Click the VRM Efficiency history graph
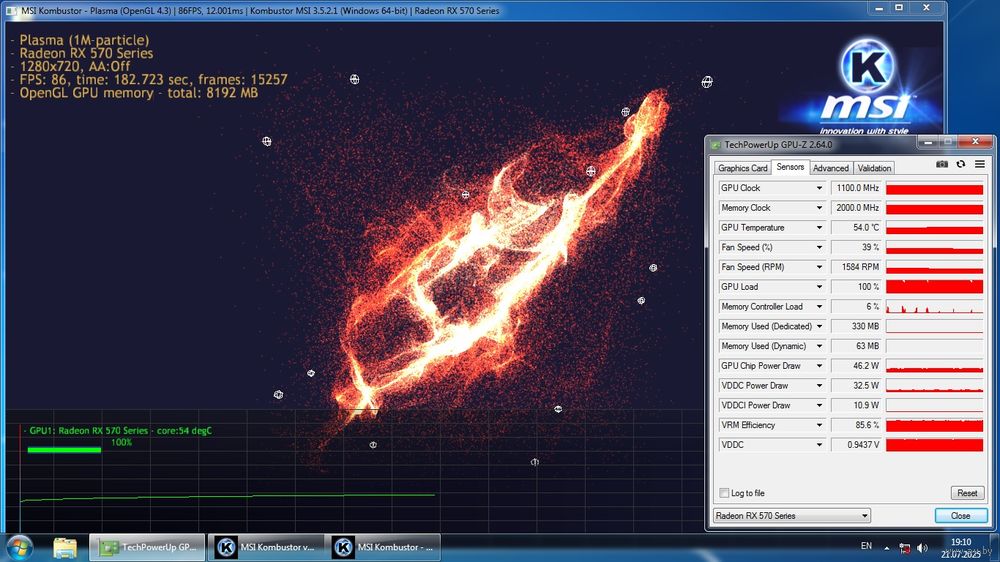 tap(934, 425)
